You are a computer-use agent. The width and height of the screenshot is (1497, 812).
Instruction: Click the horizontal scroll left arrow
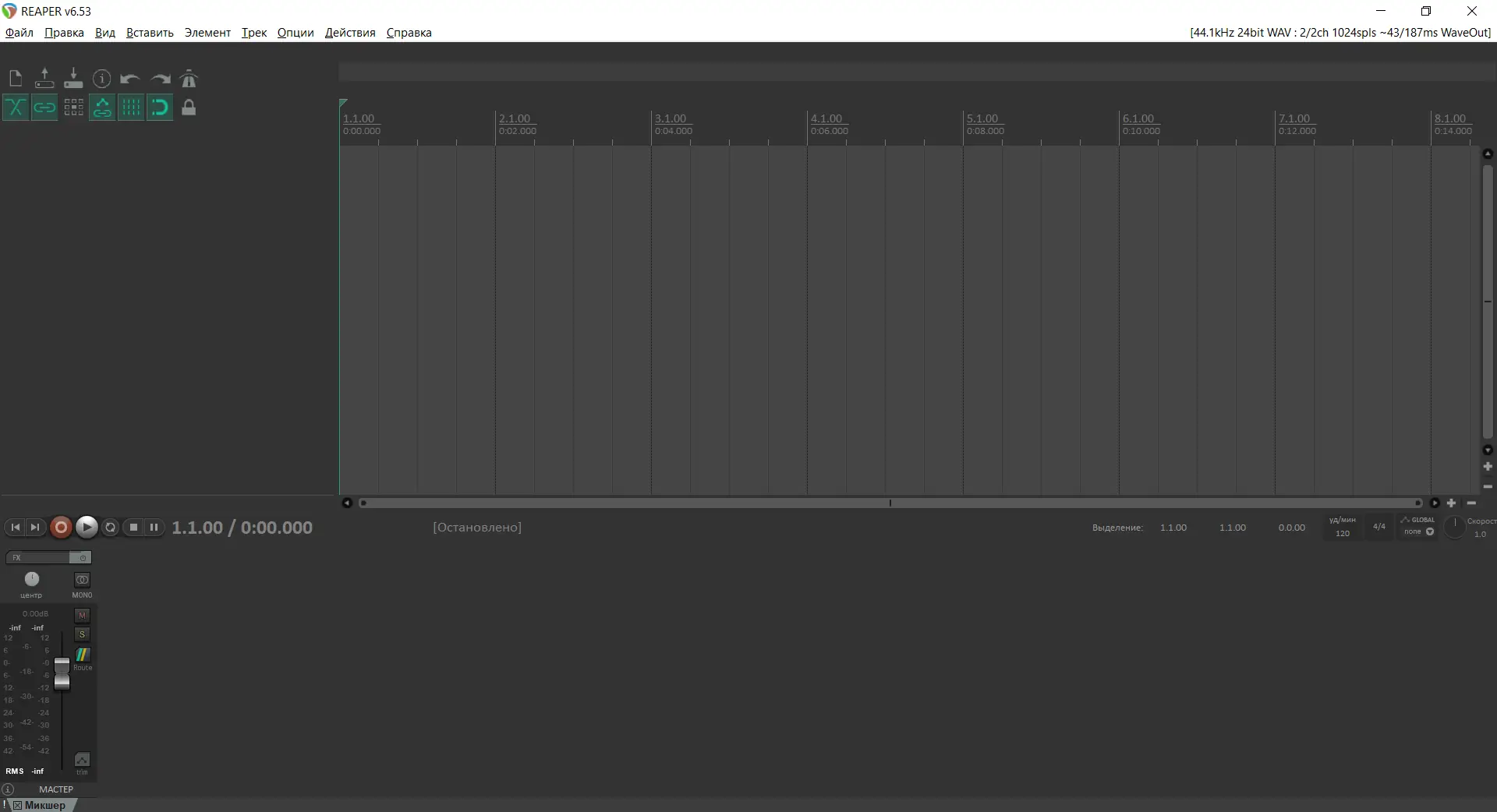click(x=347, y=503)
